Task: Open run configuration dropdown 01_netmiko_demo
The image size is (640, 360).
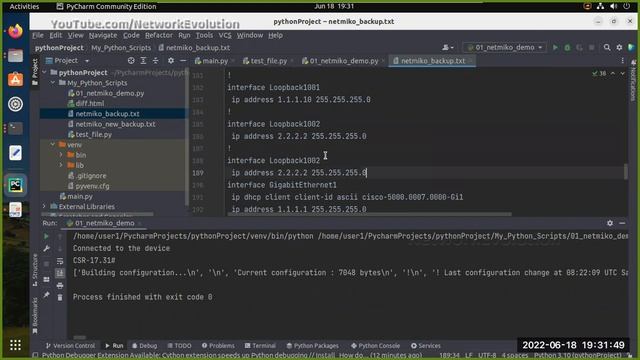Action: tap(505, 48)
